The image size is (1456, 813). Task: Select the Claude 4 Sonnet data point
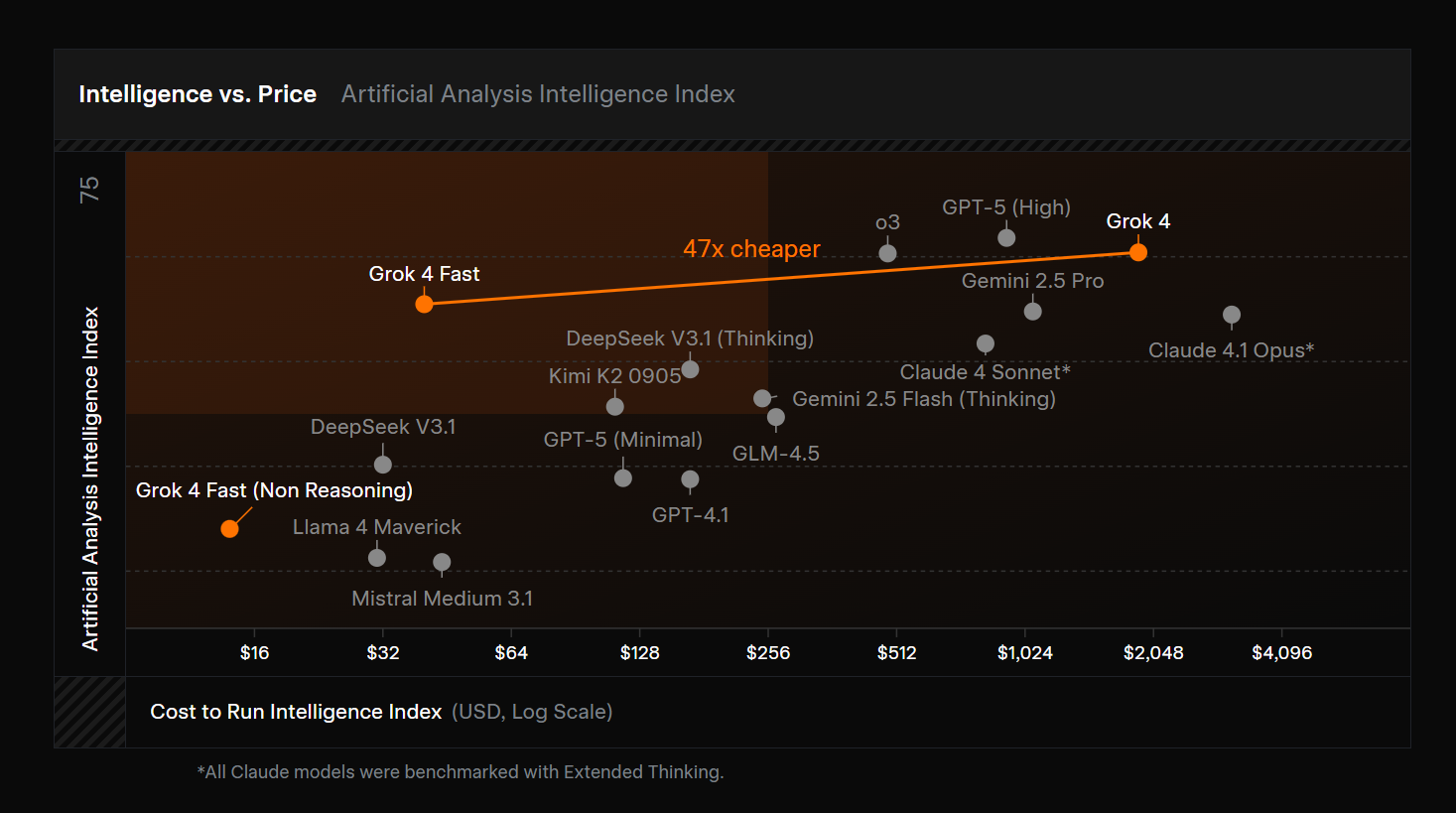point(985,343)
